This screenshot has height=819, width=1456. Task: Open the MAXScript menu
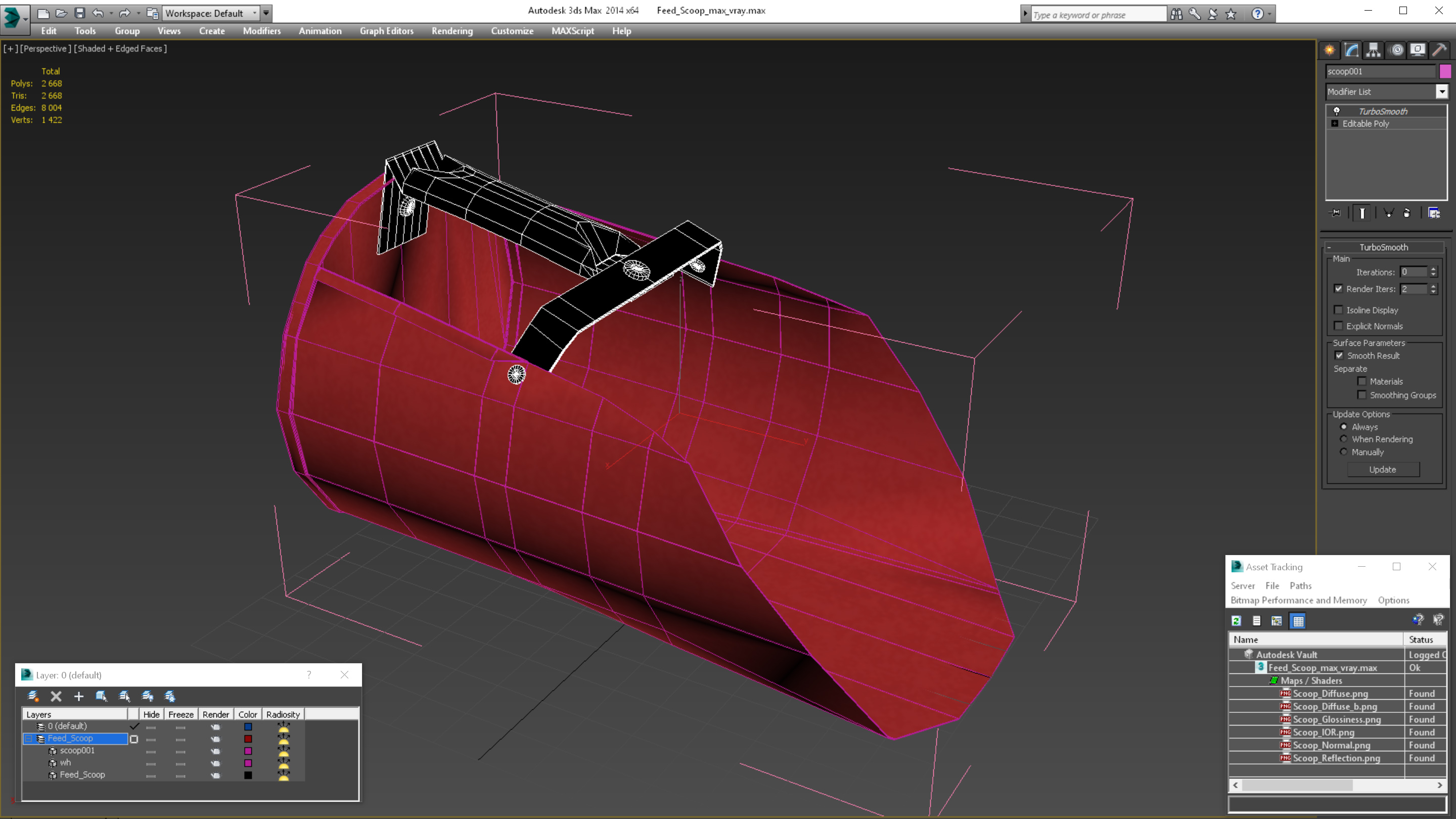coord(573,31)
